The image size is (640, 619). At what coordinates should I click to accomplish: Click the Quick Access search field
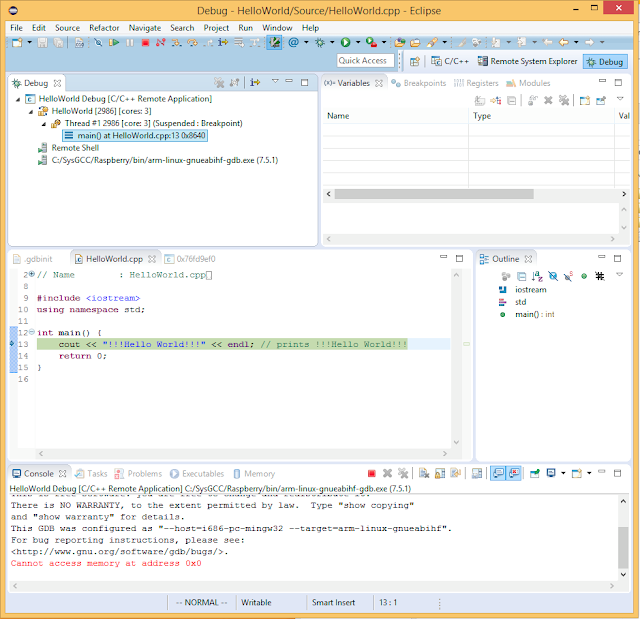pos(365,61)
